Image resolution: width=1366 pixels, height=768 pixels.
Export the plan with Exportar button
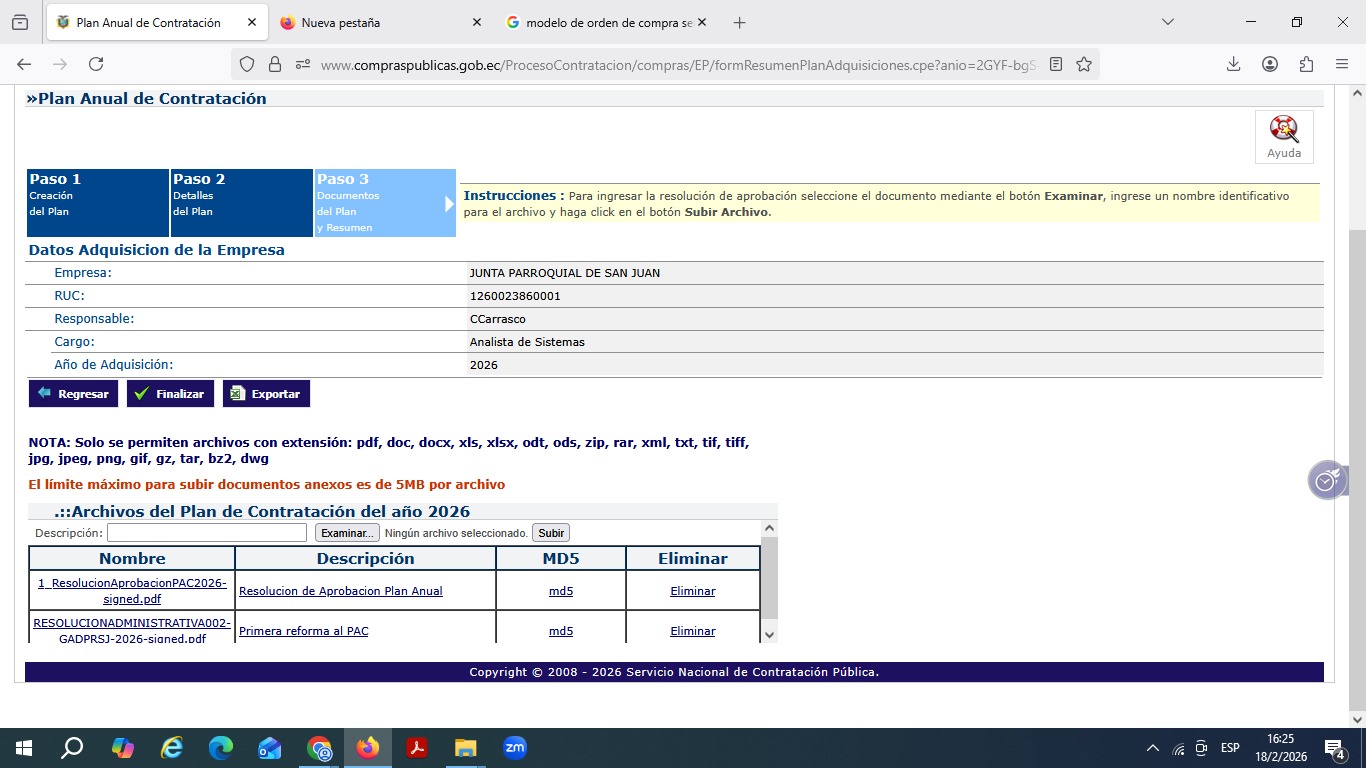(266, 394)
